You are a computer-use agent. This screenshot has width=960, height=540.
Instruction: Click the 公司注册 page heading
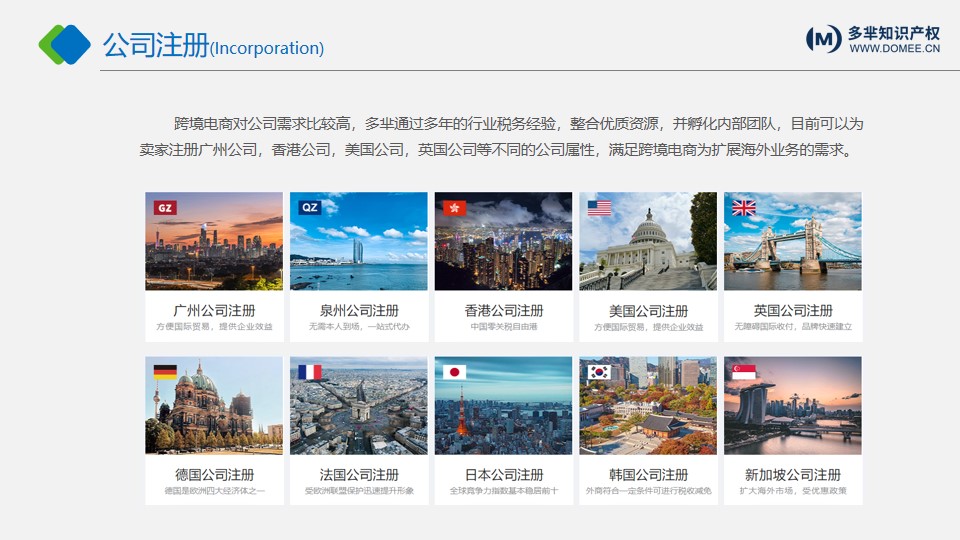point(156,45)
